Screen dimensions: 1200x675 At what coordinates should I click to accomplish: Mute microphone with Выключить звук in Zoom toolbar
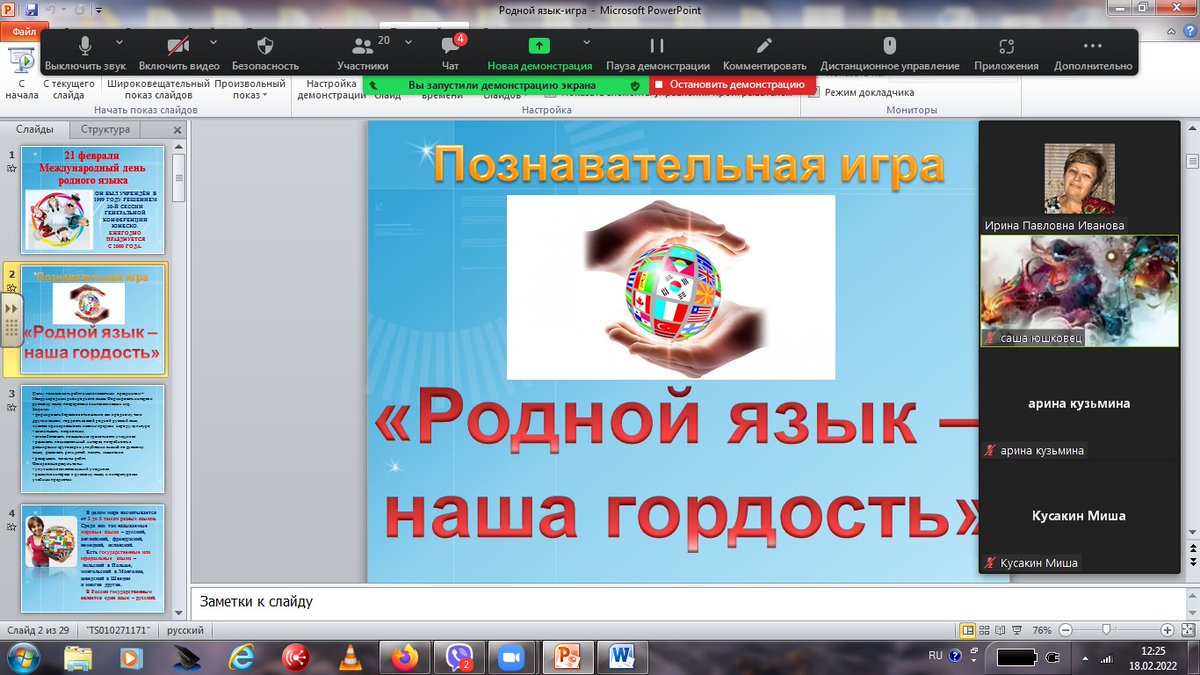tap(85, 54)
